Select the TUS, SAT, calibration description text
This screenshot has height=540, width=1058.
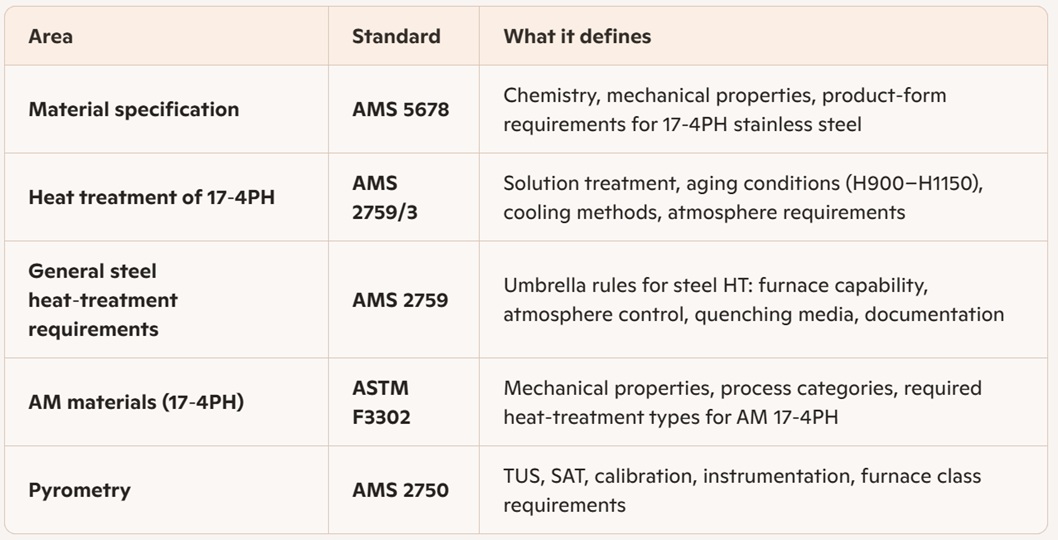point(742,490)
